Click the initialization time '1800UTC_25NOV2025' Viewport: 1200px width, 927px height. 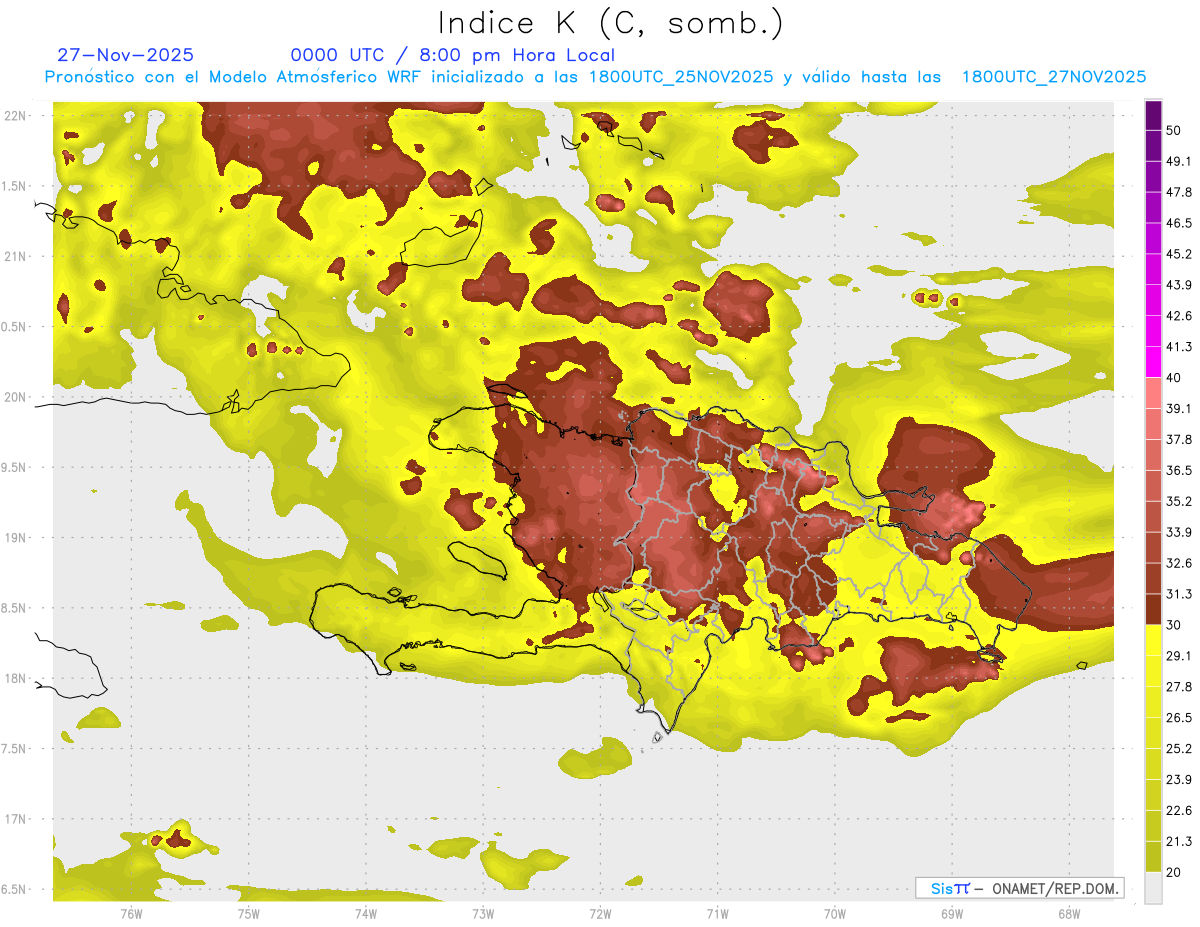[681, 77]
